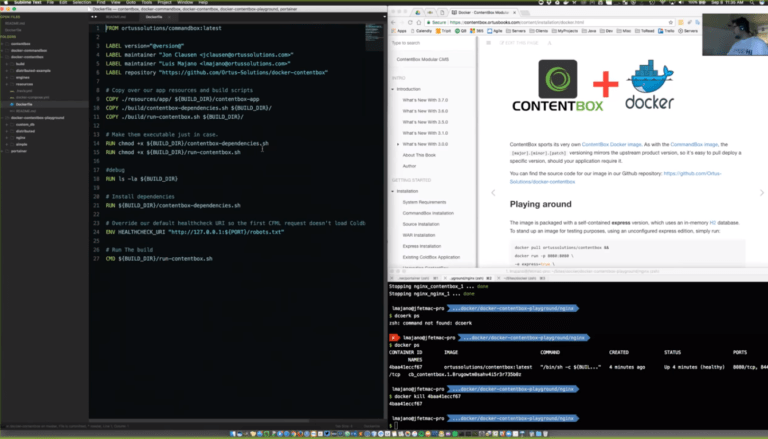Go to previous docs page arrow
This screenshot has width=768, height=439.
[493, 193]
